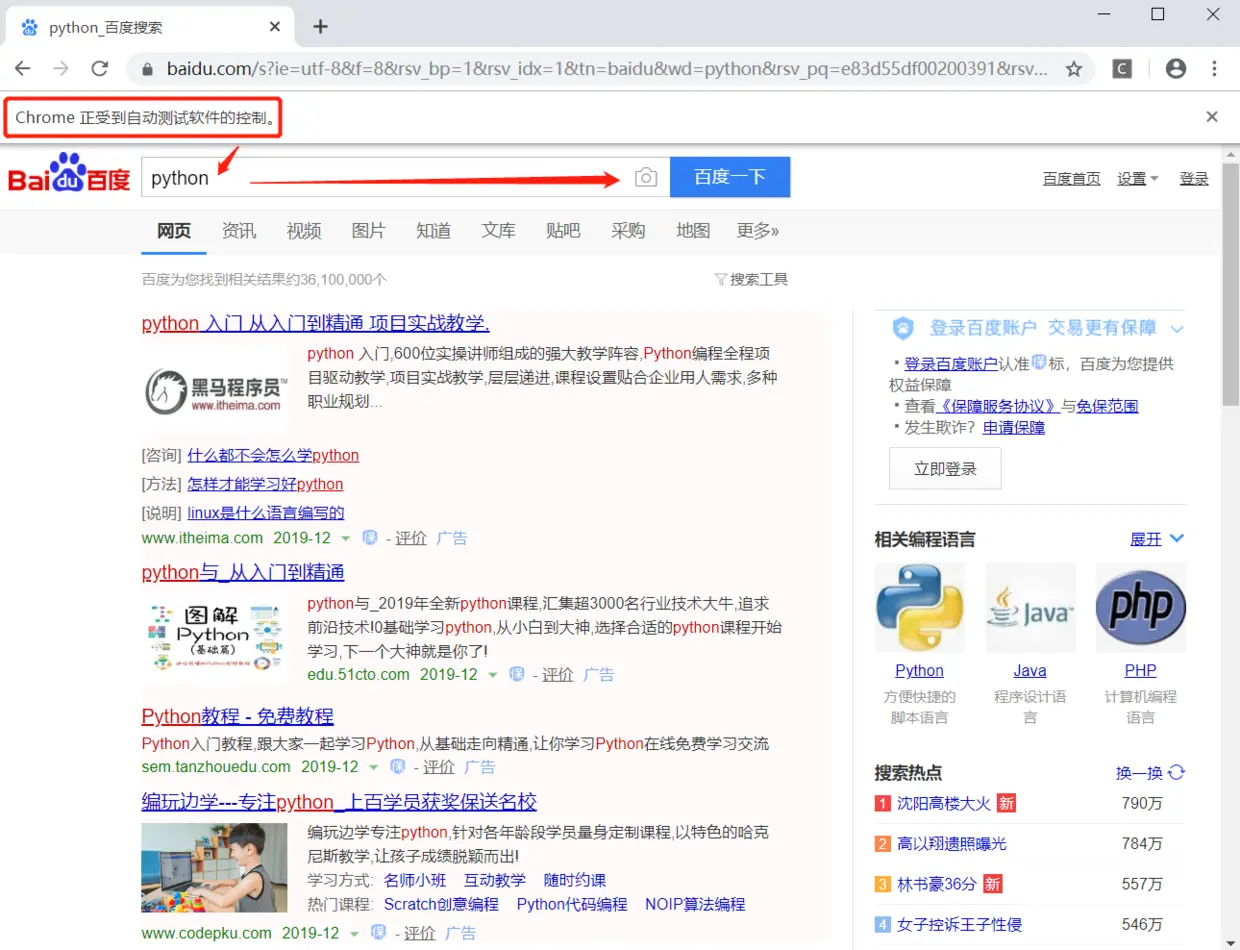Open Chrome three-dot menu
This screenshot has height=950, width=1240.
[1215, 69]
